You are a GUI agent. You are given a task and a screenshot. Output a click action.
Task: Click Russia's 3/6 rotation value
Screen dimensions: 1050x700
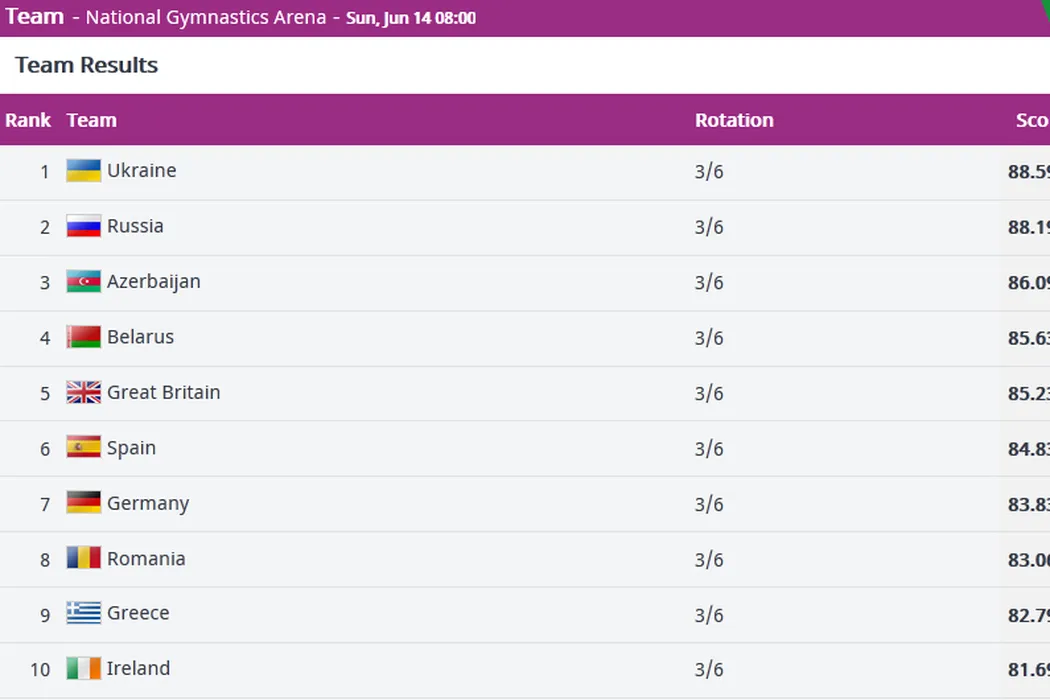(x=709, y=227)
